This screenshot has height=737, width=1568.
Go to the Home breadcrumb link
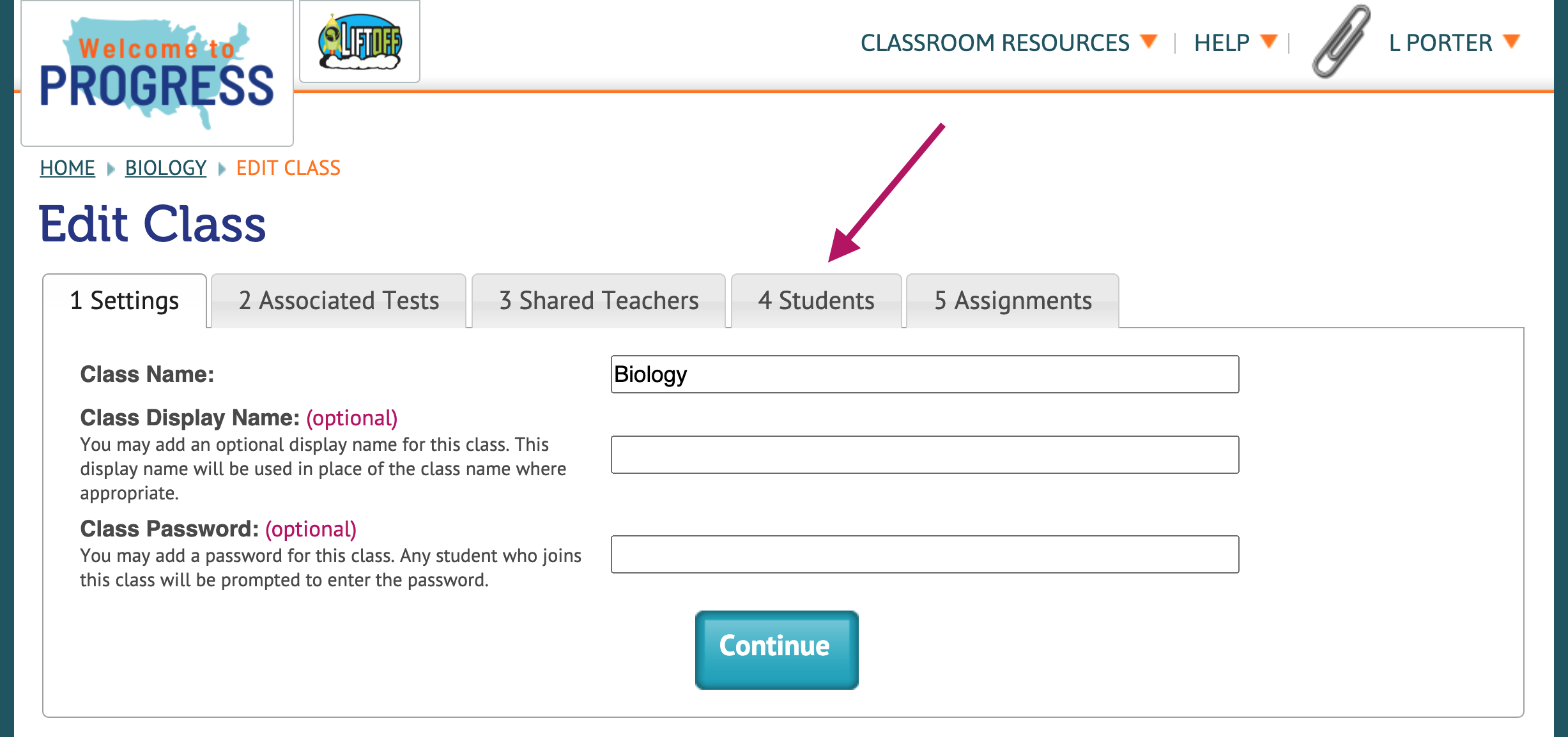pyautogui.click(x=67, y=168)
